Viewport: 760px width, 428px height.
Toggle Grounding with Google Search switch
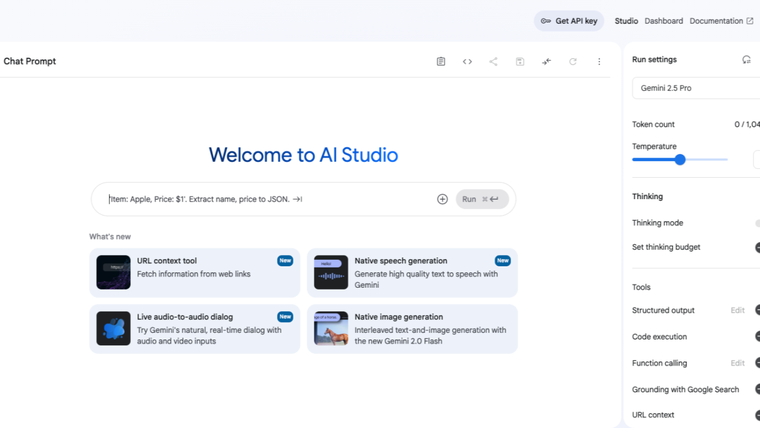click(x=757, y=389)
